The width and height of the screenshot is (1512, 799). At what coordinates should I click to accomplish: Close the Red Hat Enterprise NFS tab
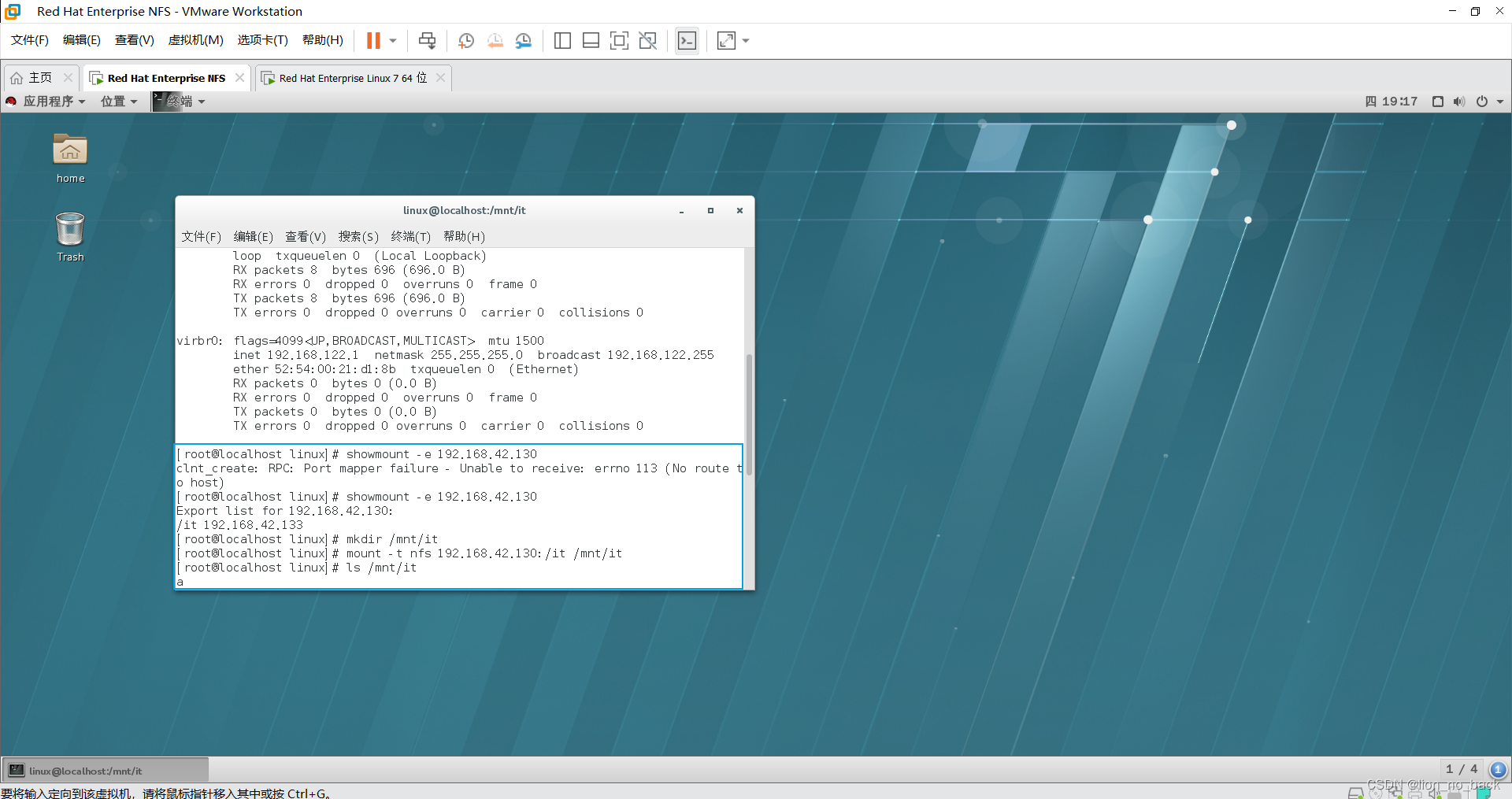pyautogui.click(x=239, y=78)
